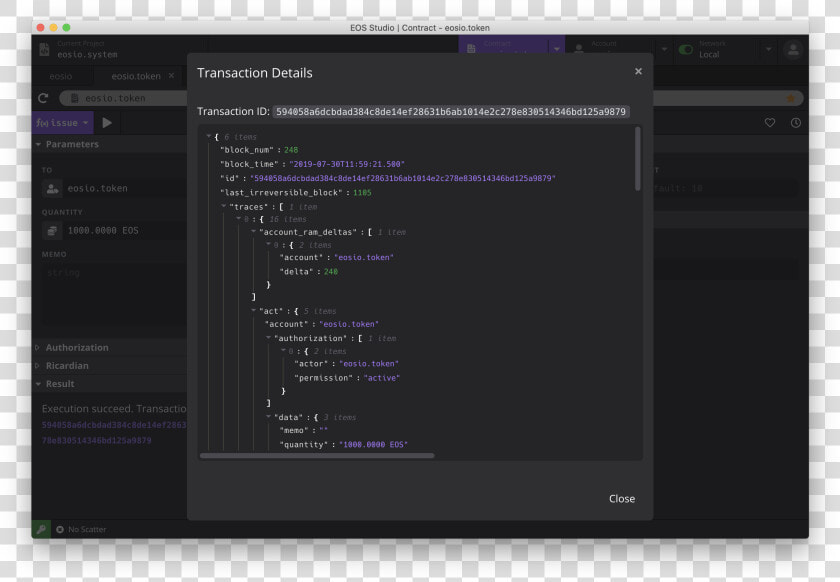Image resolution: width=840 pixels, height=582 pixels.
Task: Click the heart favorites icon
Action: 770,123
